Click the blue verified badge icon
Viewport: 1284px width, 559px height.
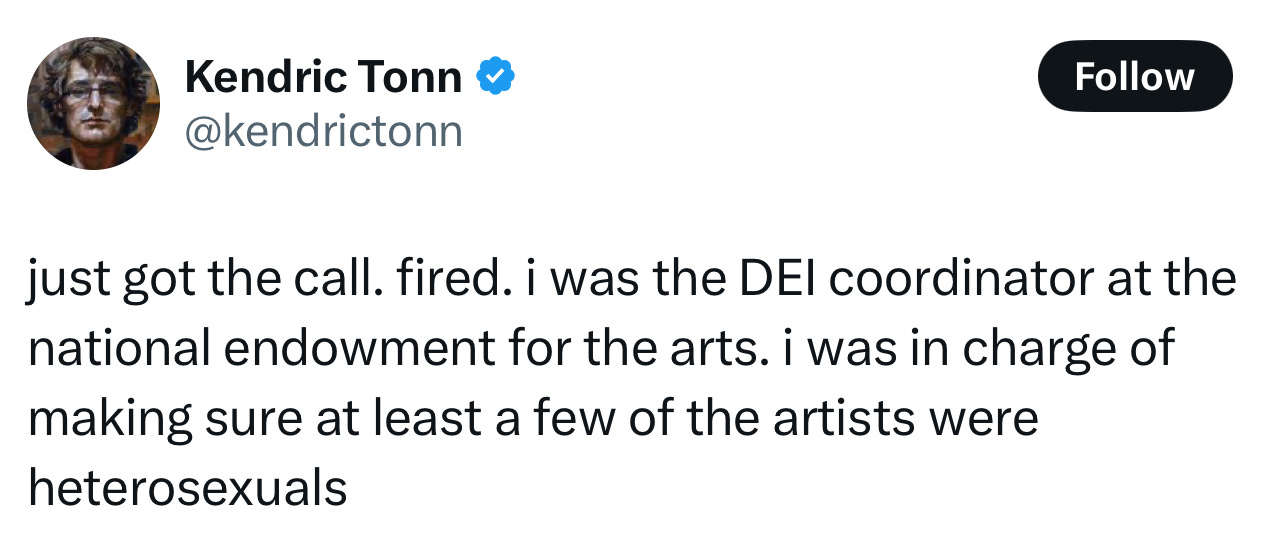[495, 77]
